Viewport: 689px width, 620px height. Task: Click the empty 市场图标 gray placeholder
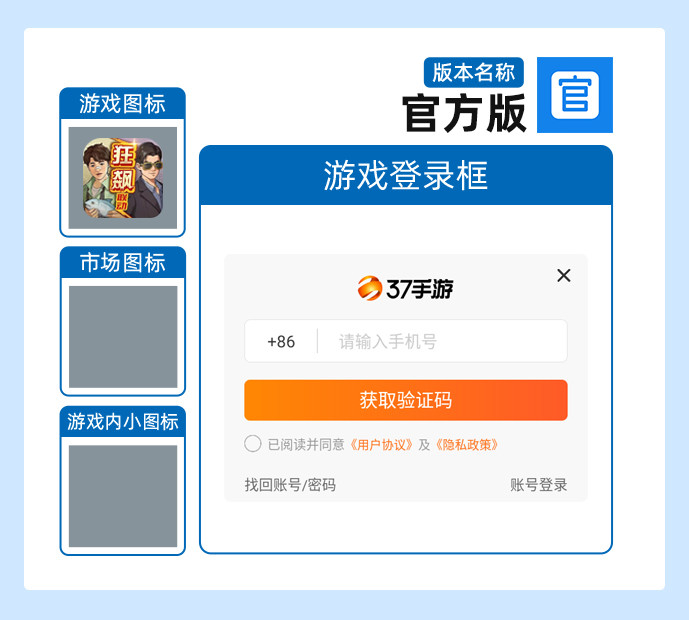(123, 337)
